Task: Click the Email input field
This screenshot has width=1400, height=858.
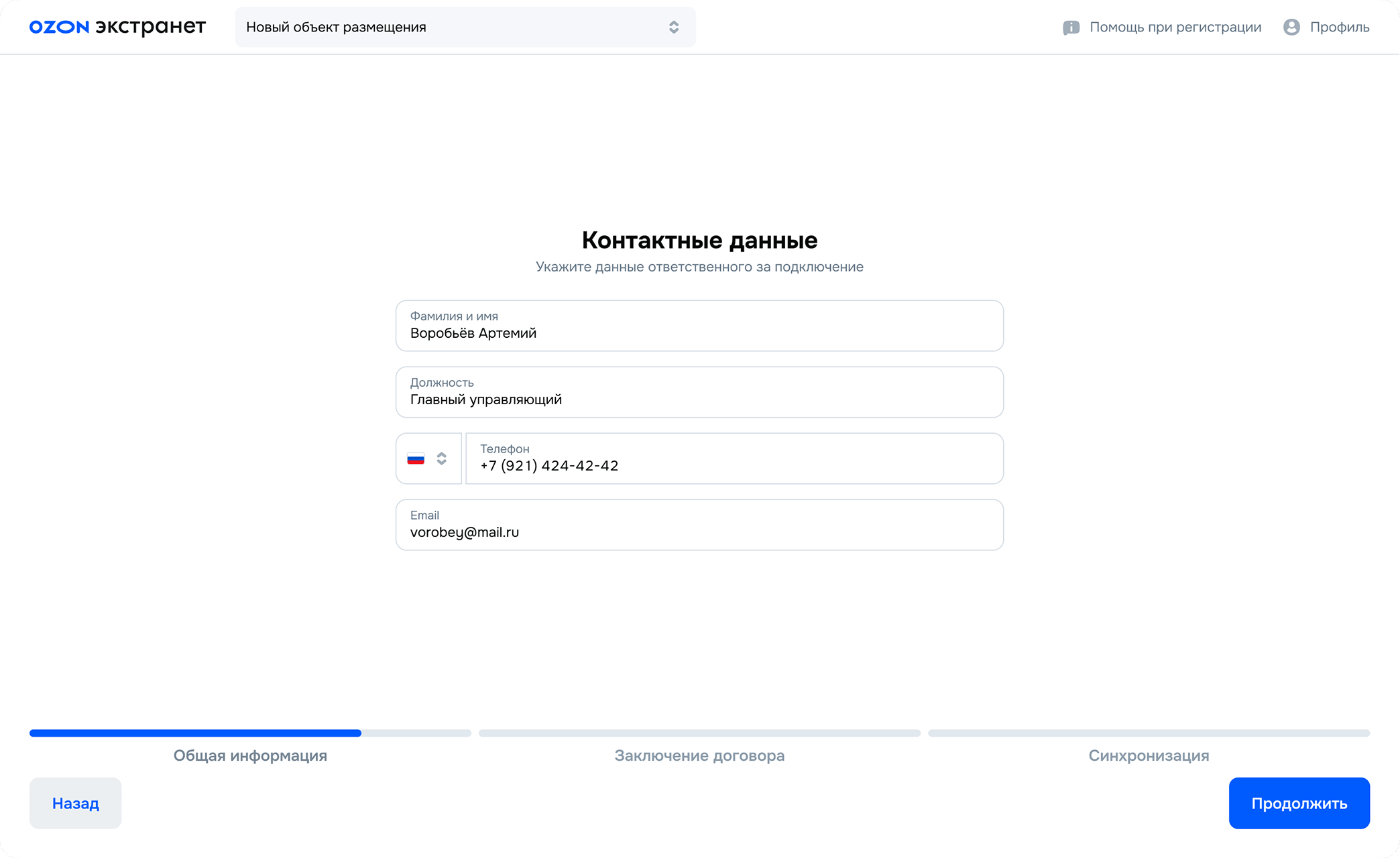Action: (x=699, y=526)
